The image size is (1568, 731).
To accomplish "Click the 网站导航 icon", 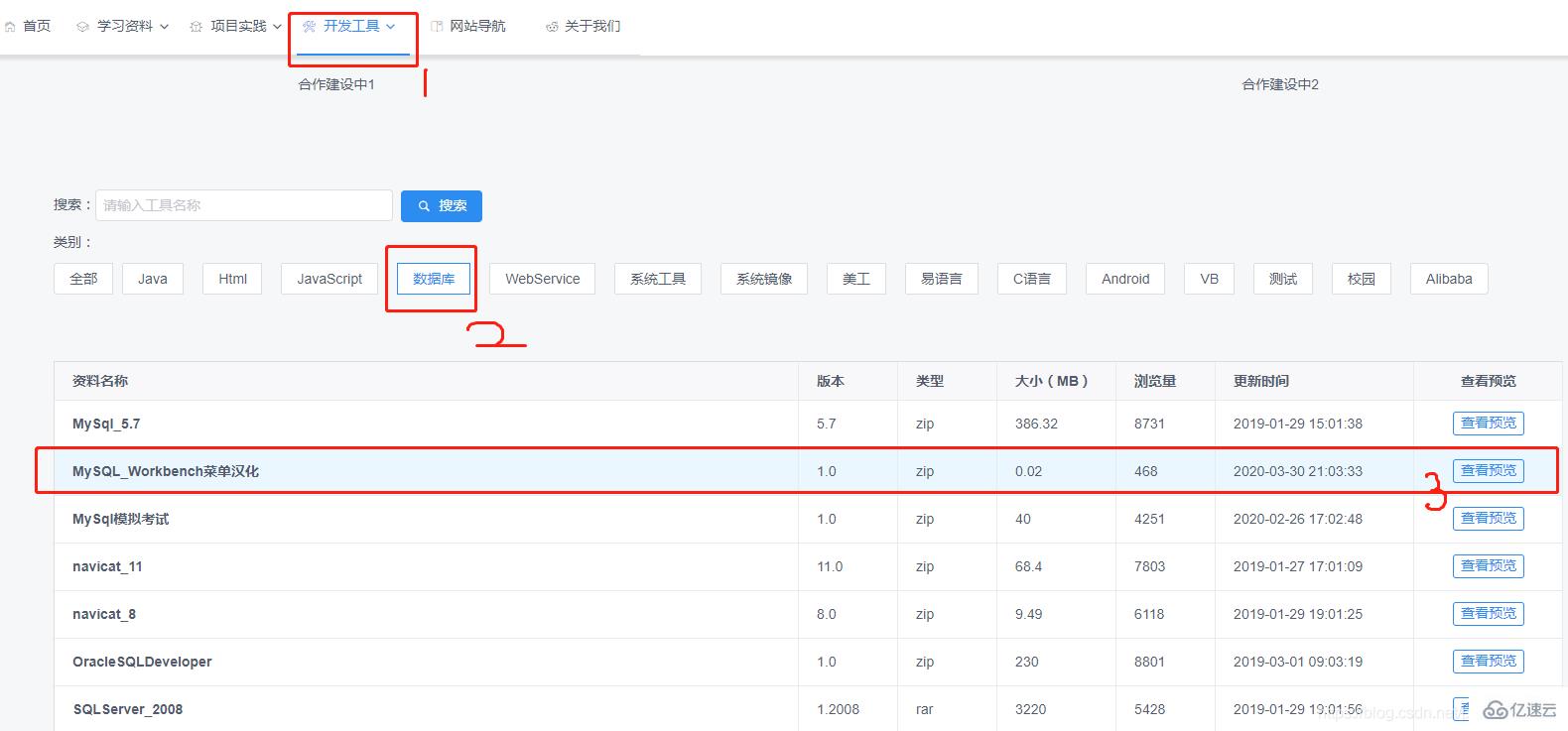I will (437, 27).
